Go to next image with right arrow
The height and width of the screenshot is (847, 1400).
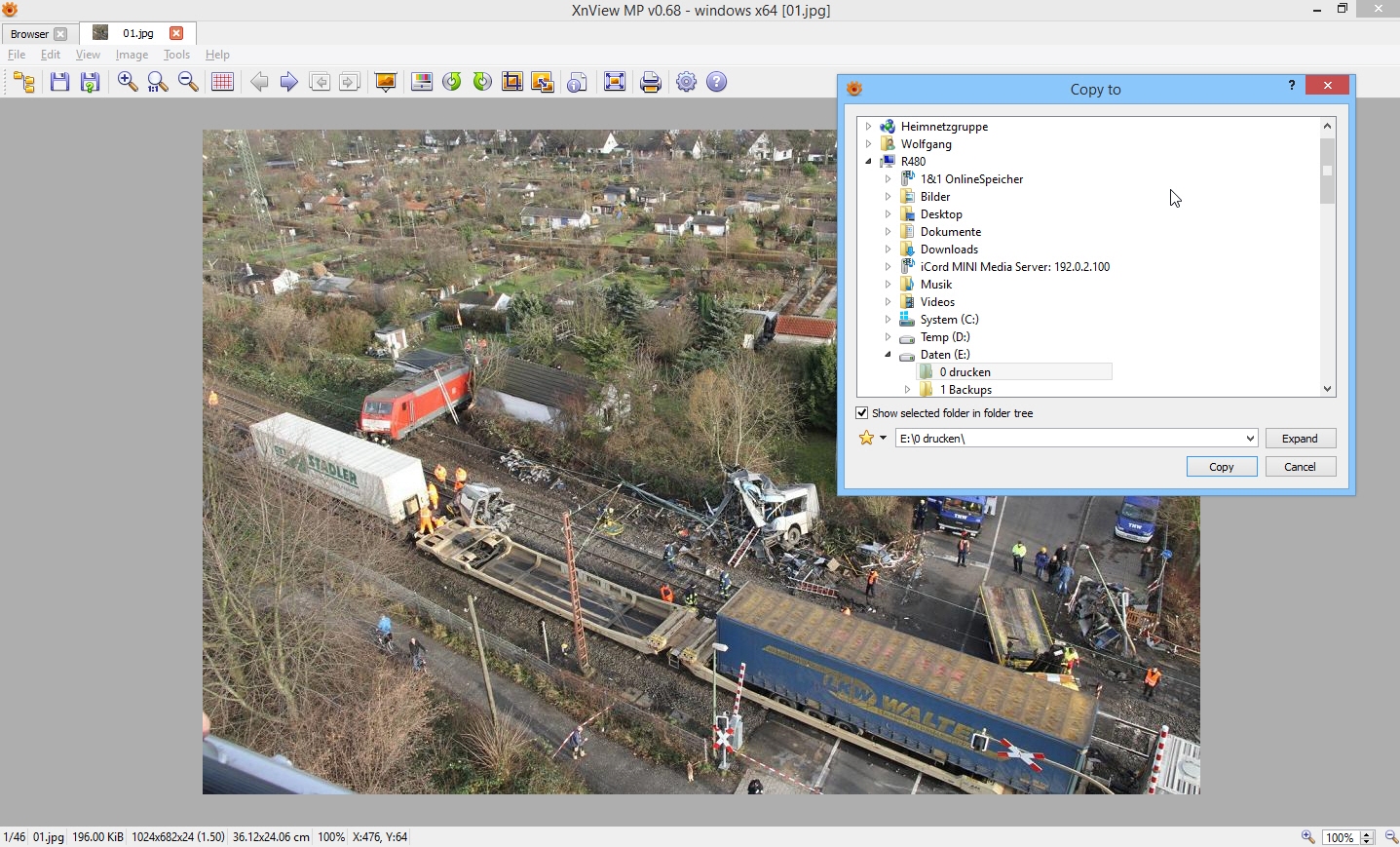289,82
